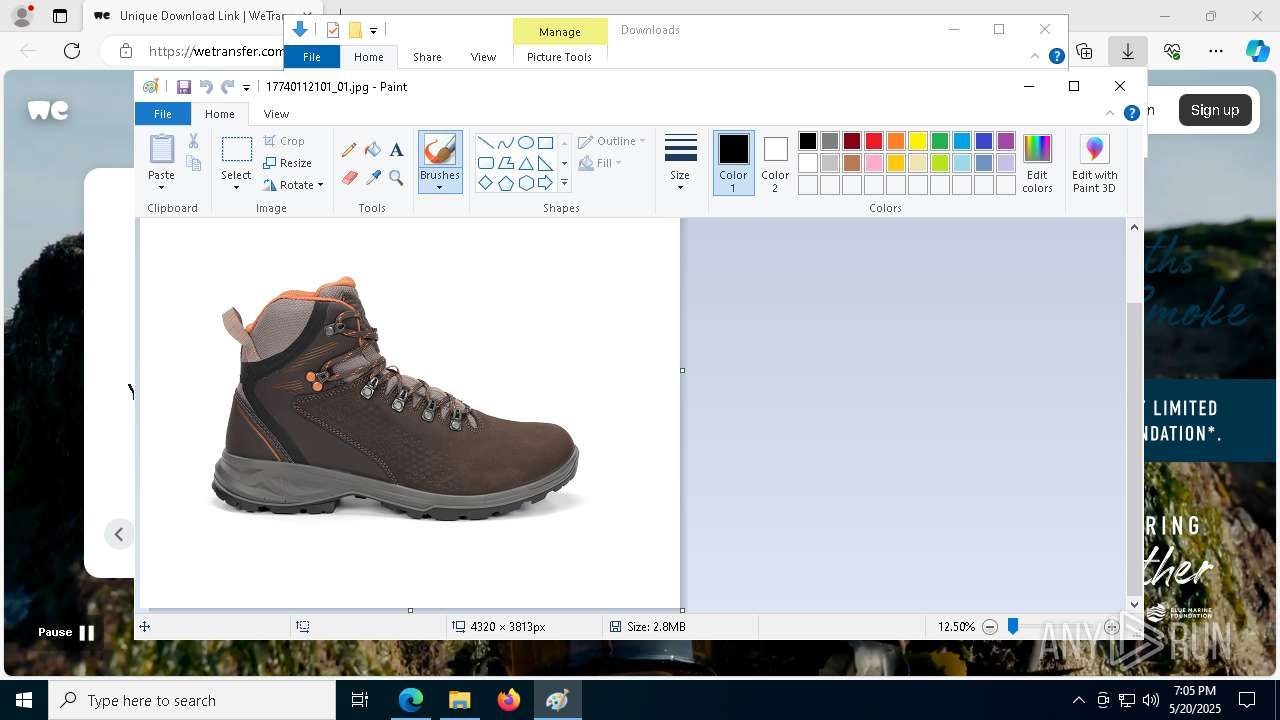This screenshot has height=720, width=1280.
Task: Choose the Diamond shape
Action: pyautogui.click(x=485, y=183)
